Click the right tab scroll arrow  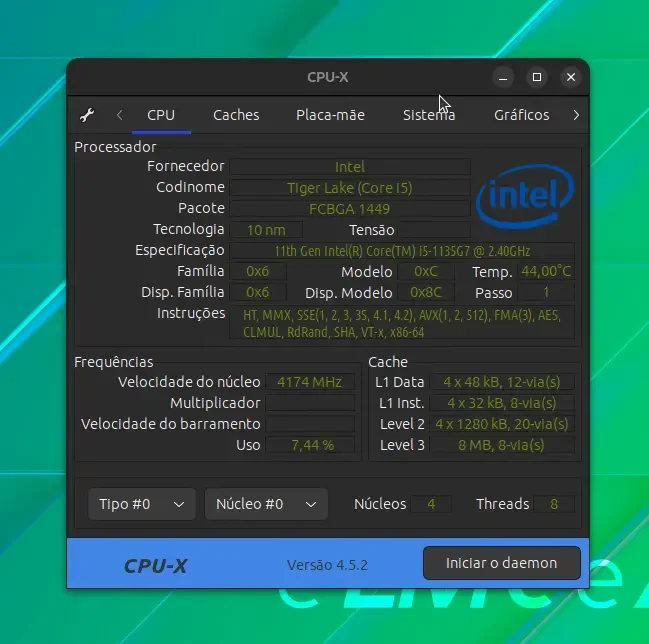[576, 115]
